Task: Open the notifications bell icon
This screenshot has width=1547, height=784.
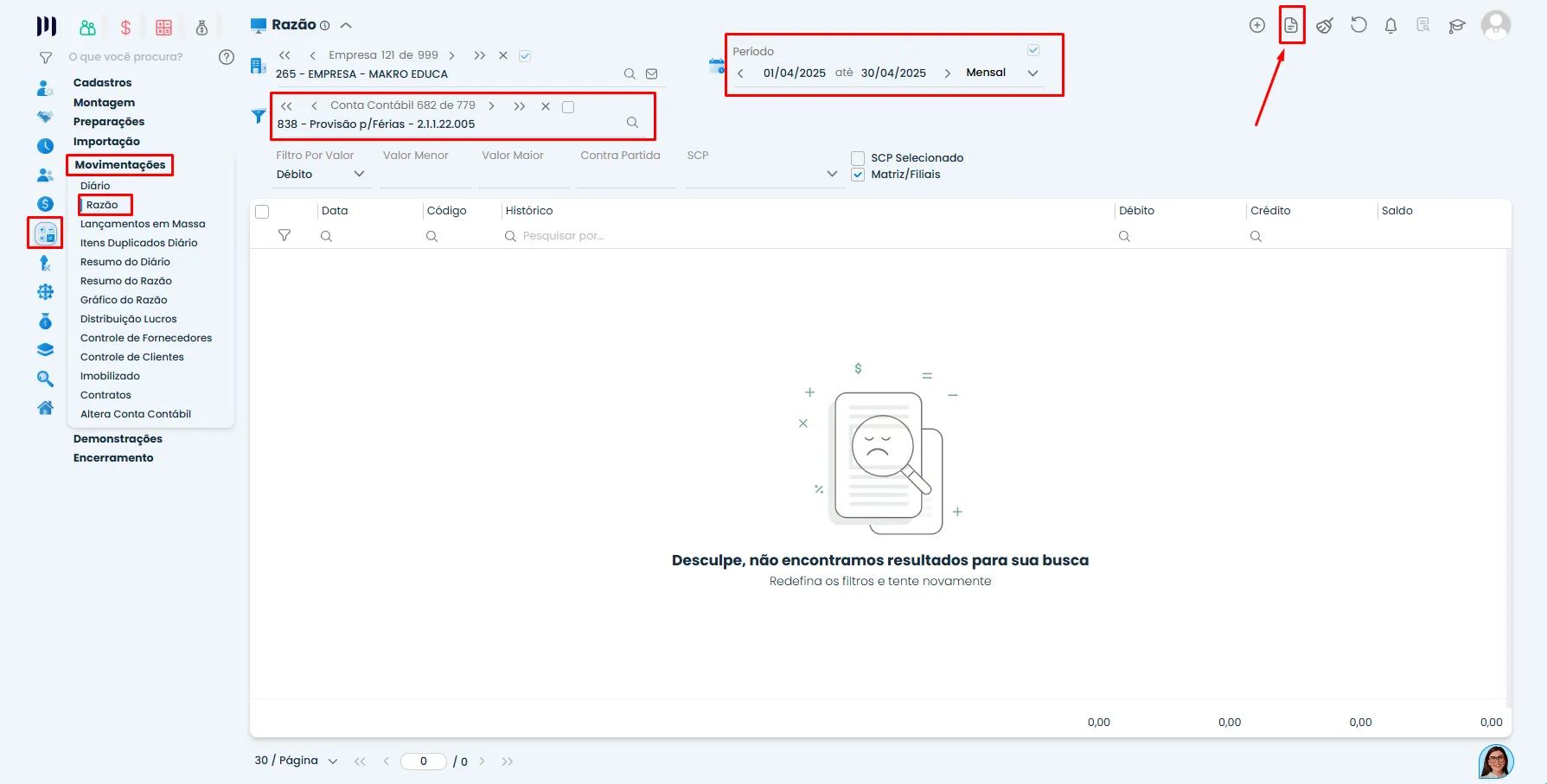Action: click(1390, 25)
